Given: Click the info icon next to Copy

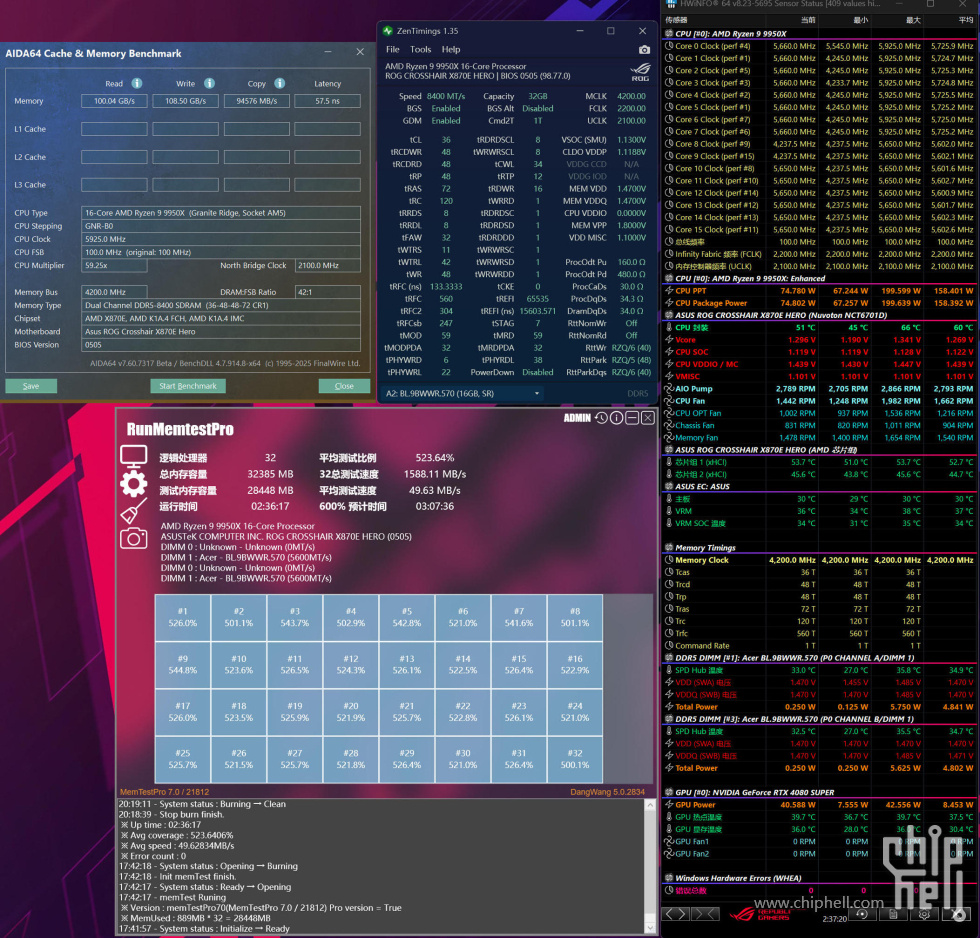Looking at the screenshot, I should coord(279,83).
